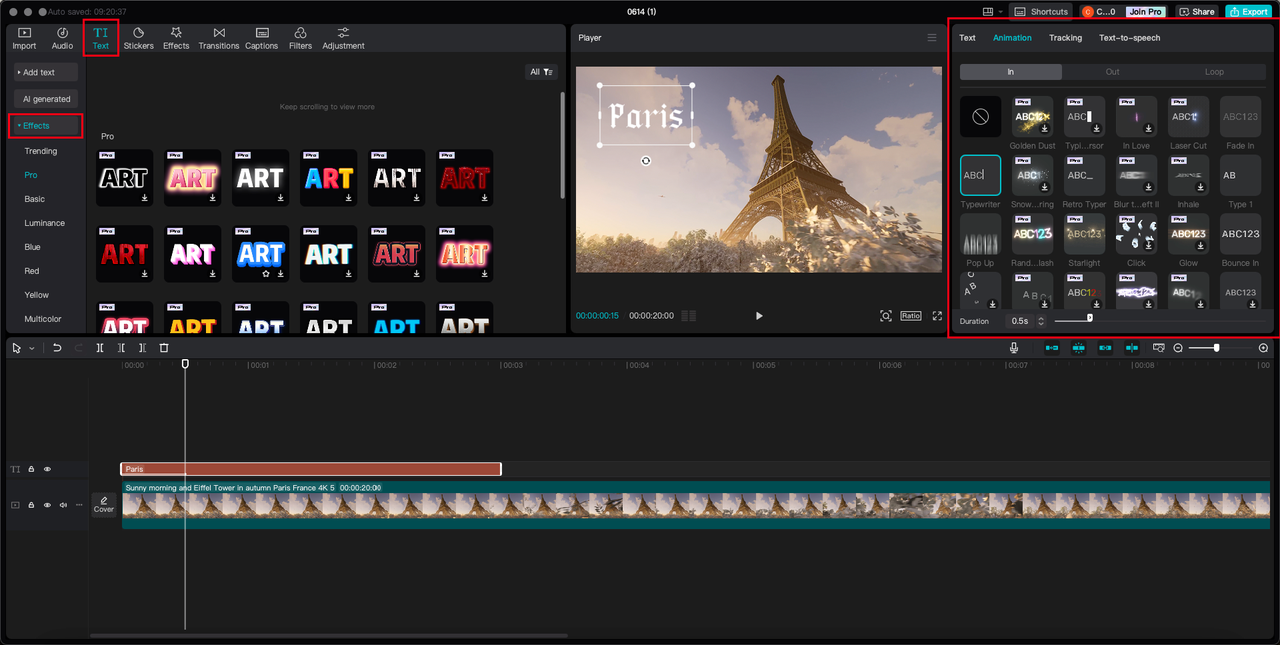This screenshot has width=1280, height=645.
Task: Play the video in the Player
Action: (x=759, y=316)
